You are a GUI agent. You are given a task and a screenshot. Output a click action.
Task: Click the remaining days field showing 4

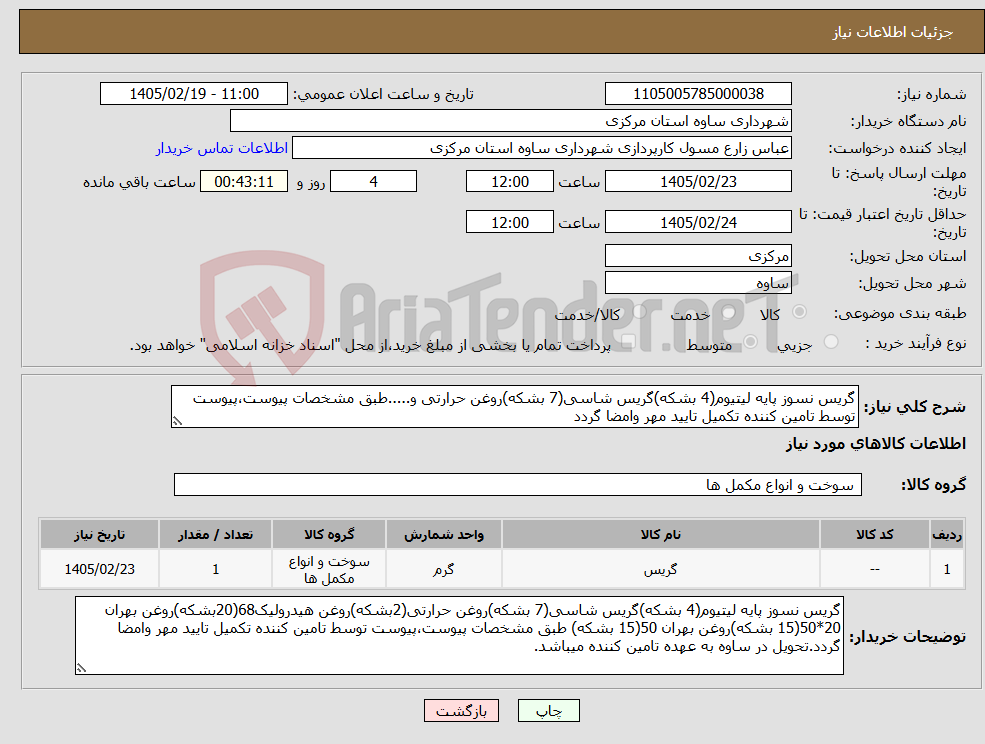tap(373, 182)
